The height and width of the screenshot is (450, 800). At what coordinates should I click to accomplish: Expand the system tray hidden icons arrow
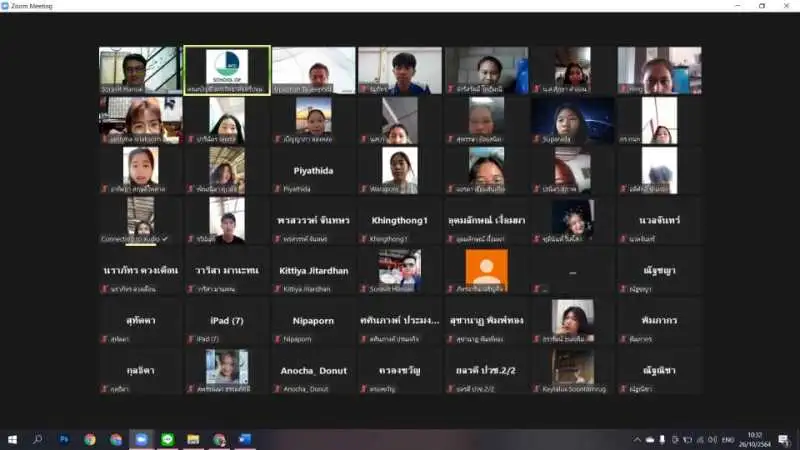pos(637,439)
